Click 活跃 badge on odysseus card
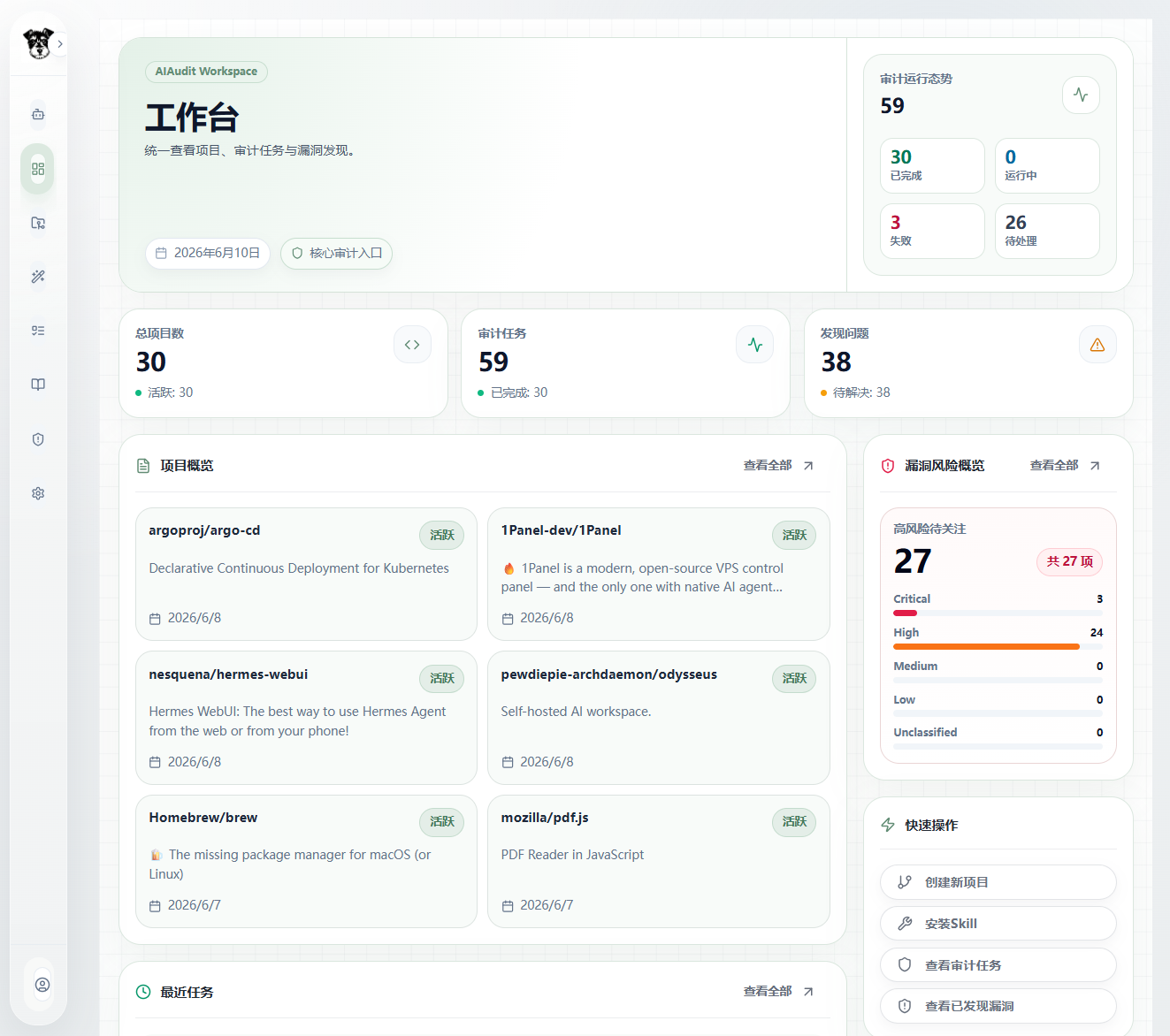This screenshot has width=1170, height=1036. [794, 678]
